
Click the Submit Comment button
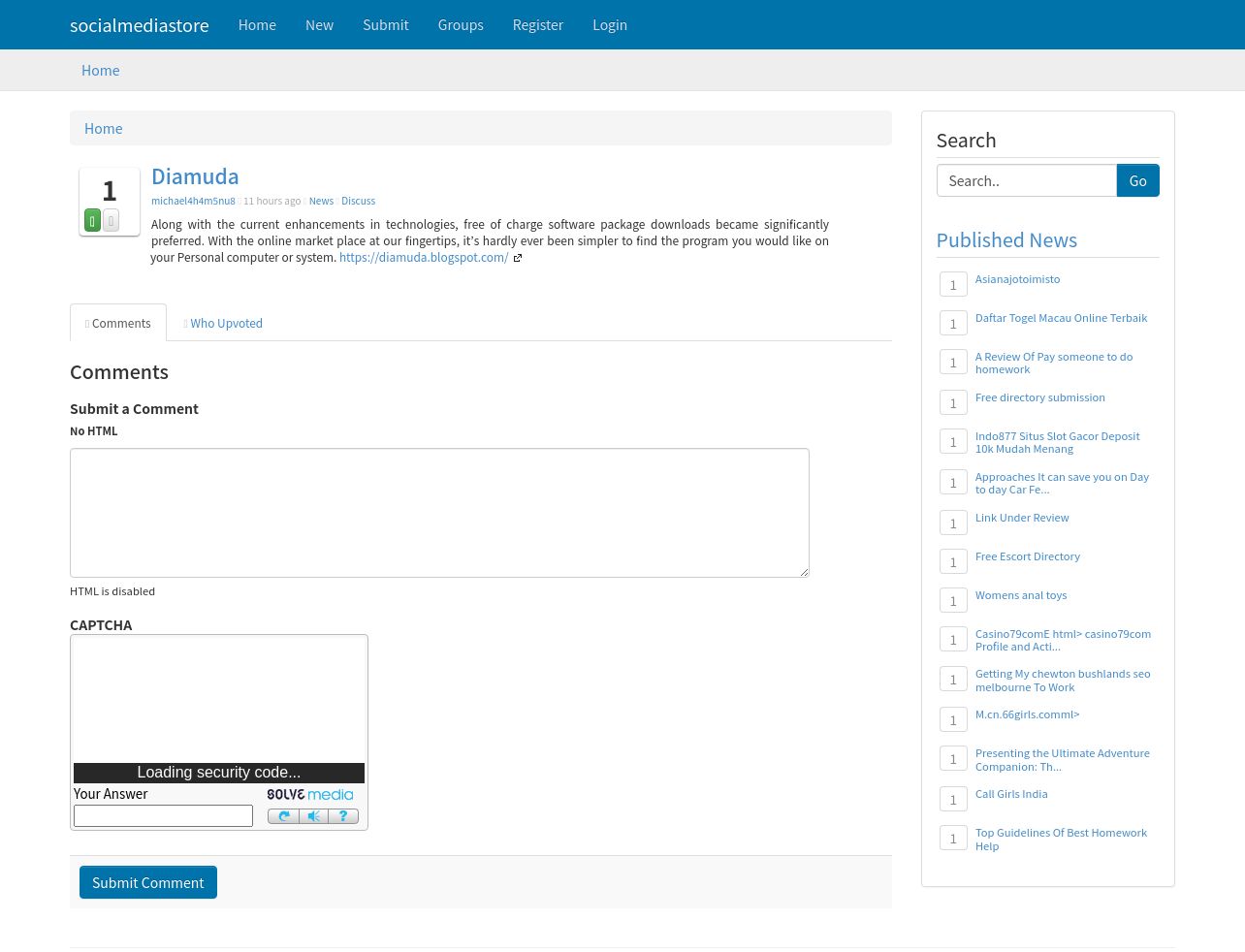[148, 882]
